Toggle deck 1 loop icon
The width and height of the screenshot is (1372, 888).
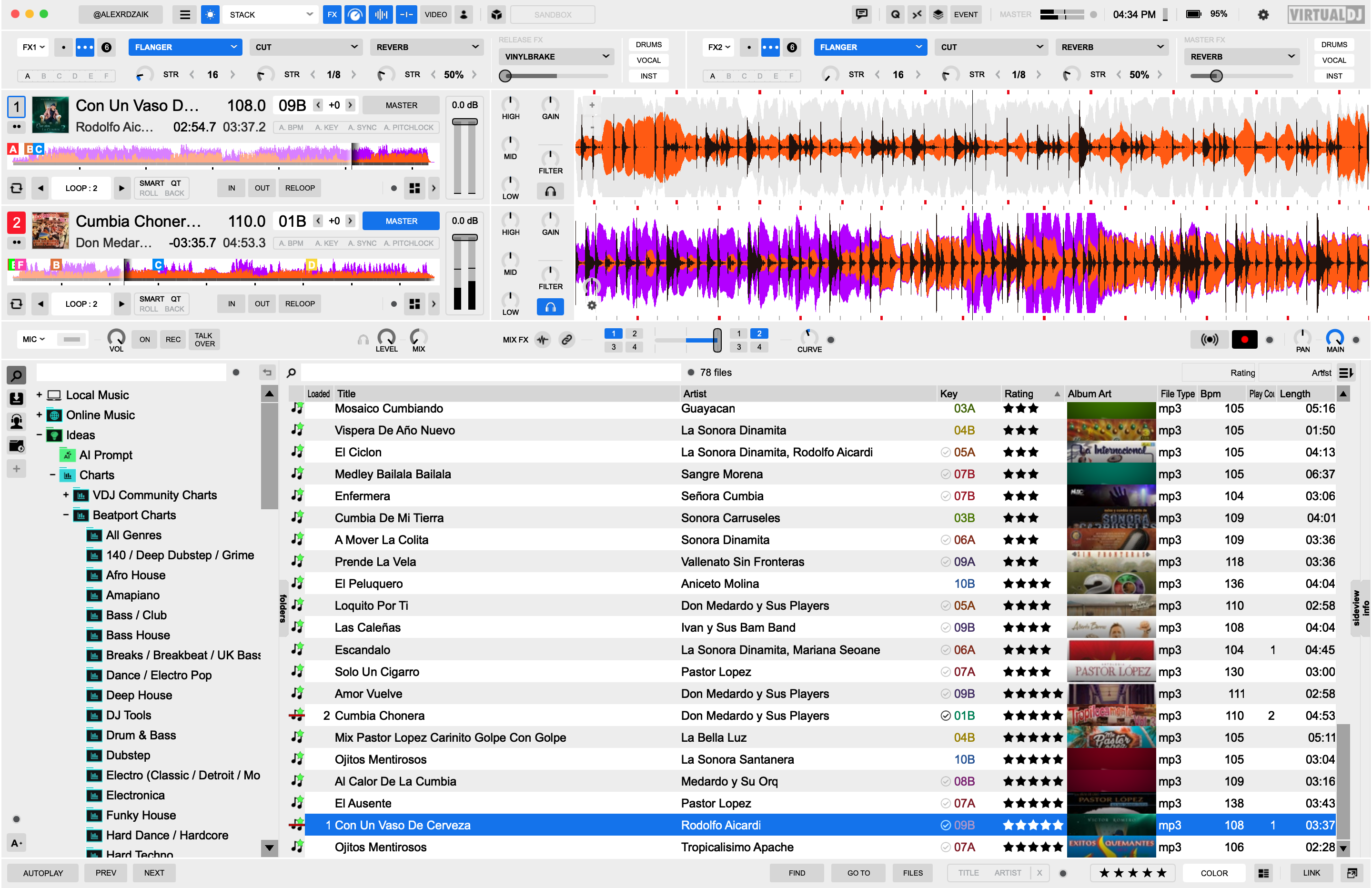tap(17, 188)
